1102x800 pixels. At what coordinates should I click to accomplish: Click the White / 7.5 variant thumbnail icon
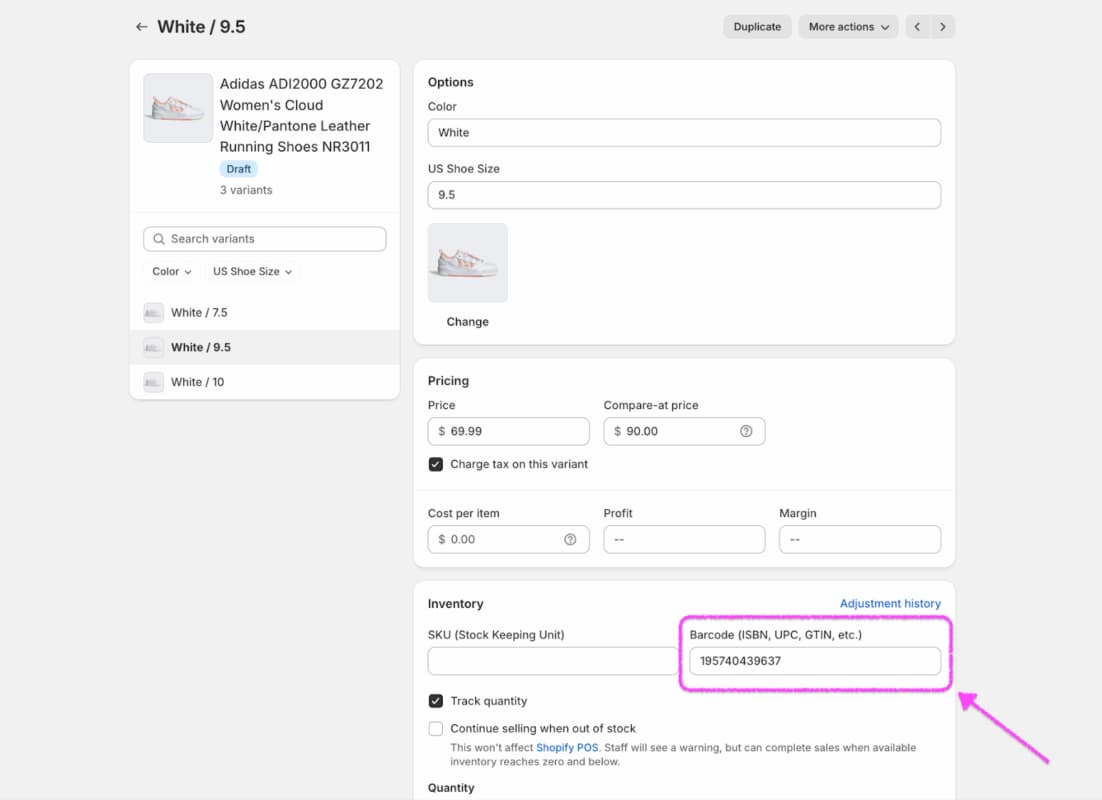pos(153,313)
